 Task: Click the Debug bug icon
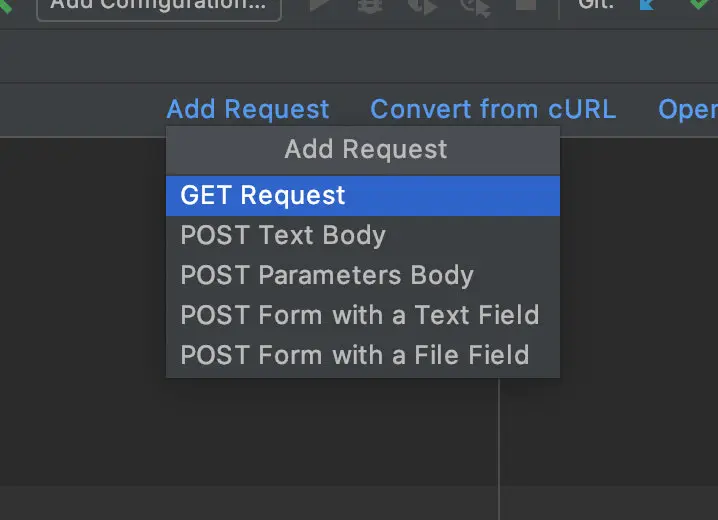pyautogui.click(x=370, y=6)
